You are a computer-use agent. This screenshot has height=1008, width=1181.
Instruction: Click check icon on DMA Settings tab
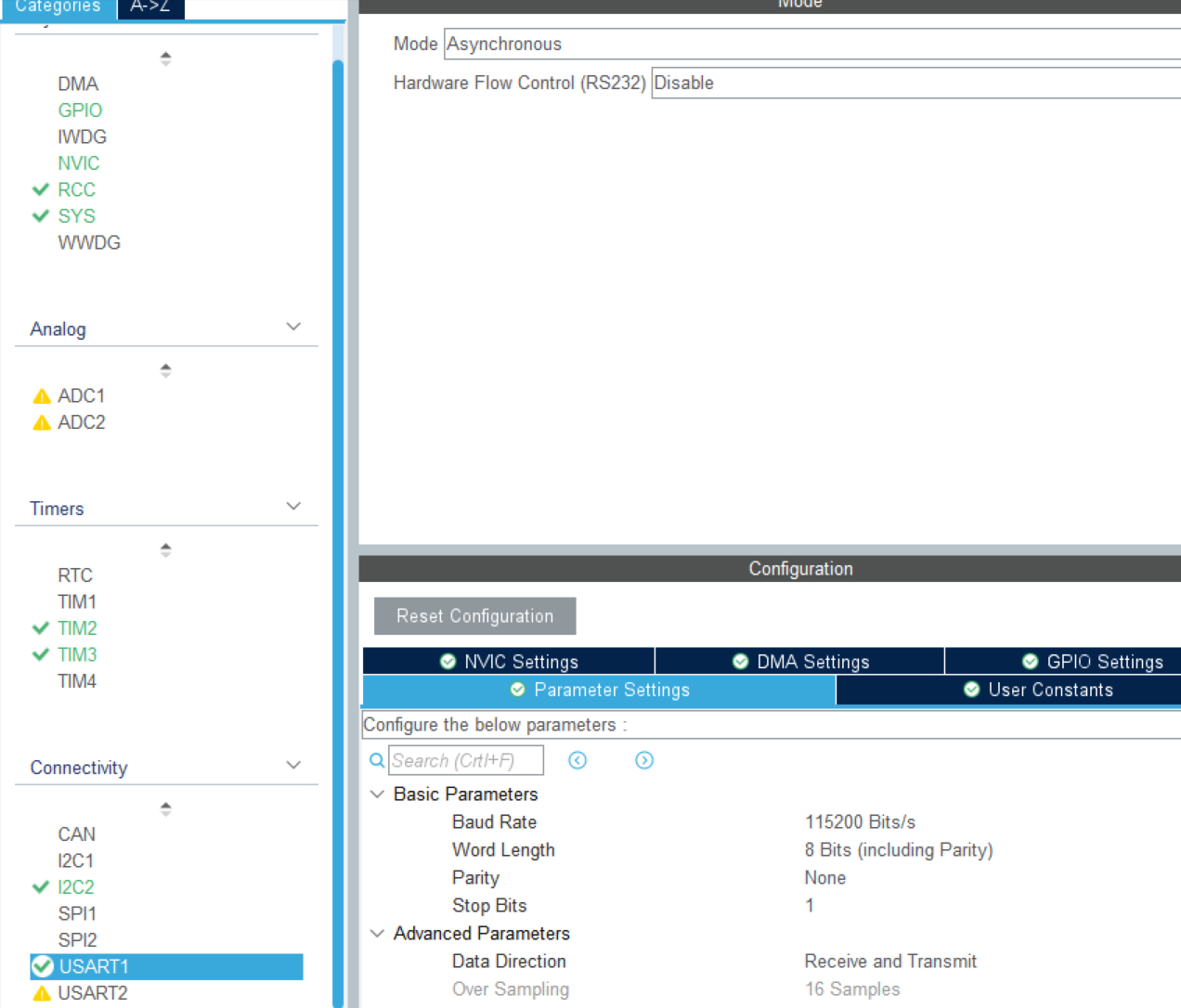(740, 661)
